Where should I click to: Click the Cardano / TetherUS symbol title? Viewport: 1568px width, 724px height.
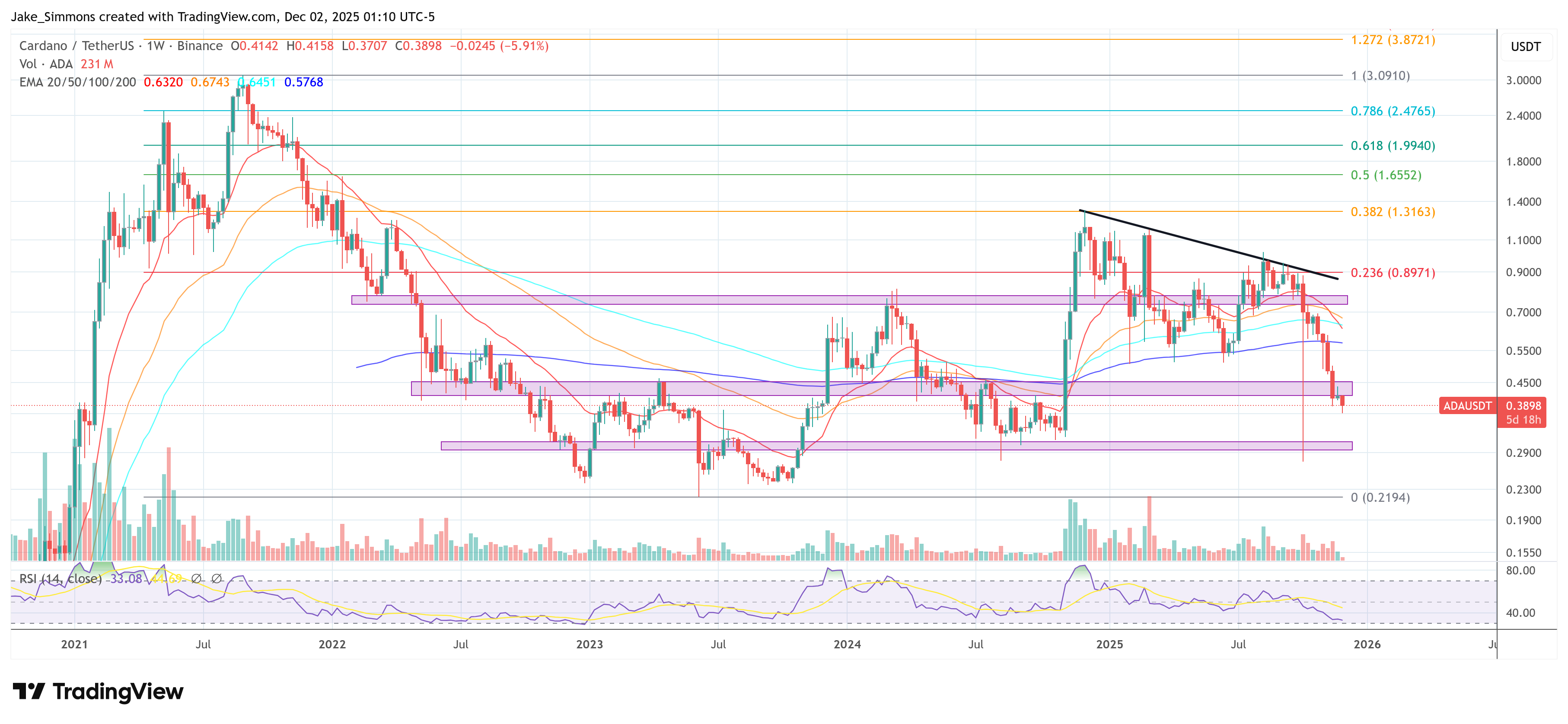[x=76, y=46]
